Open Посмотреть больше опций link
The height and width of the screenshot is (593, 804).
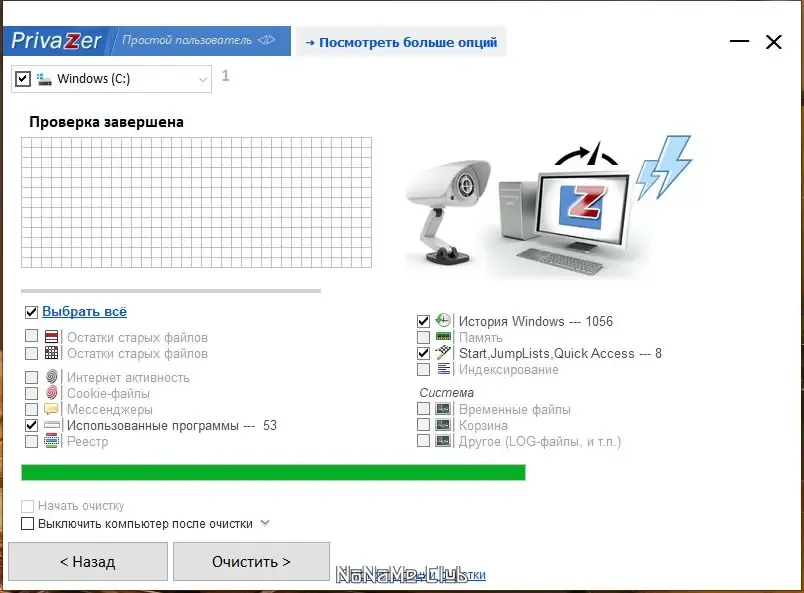tap(401, 42)
